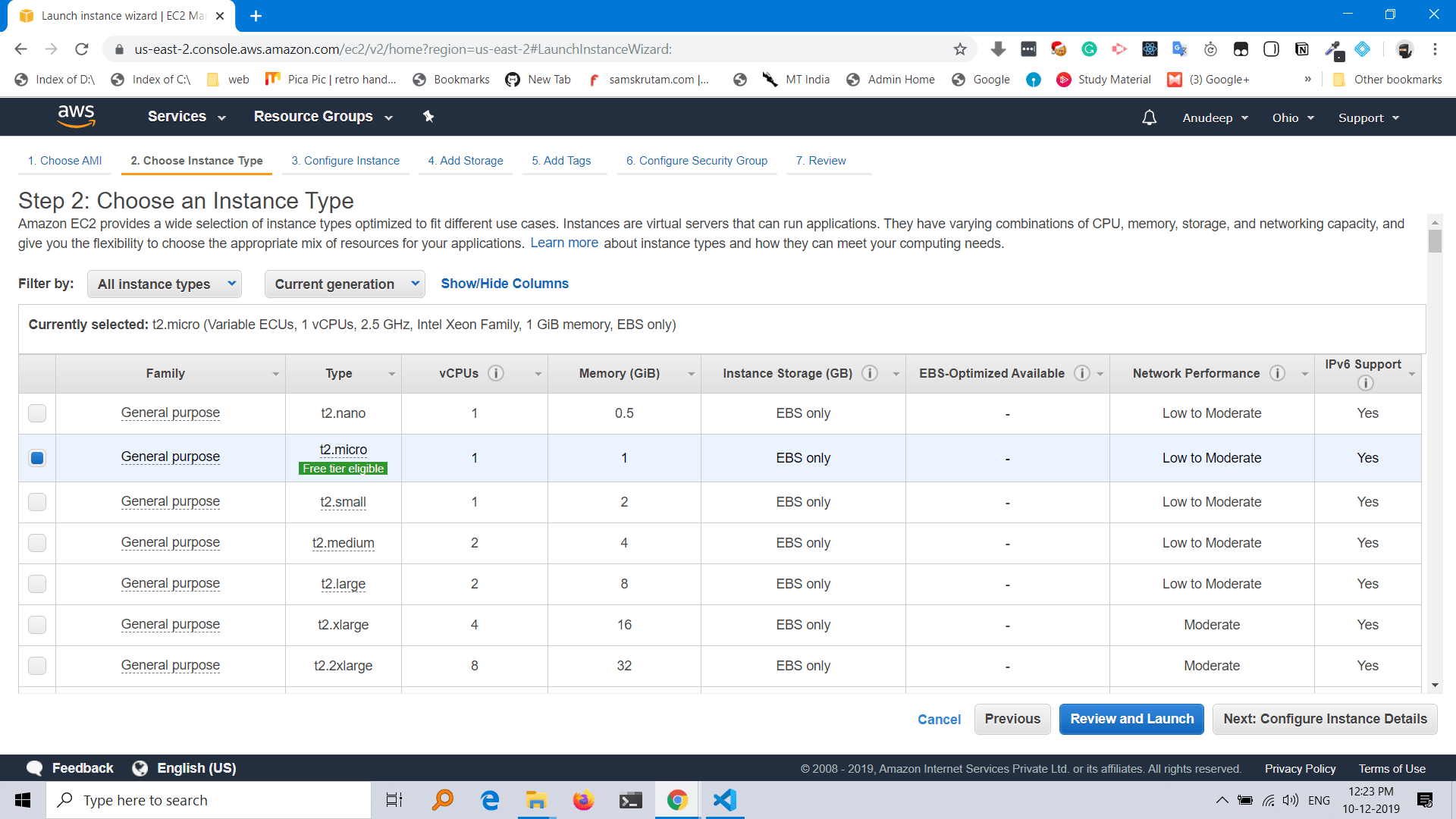This screenshot has width=1456, height=819.
Task: Open the t2.micro type link
Action: pyautogui.click(x=344, y=450)
